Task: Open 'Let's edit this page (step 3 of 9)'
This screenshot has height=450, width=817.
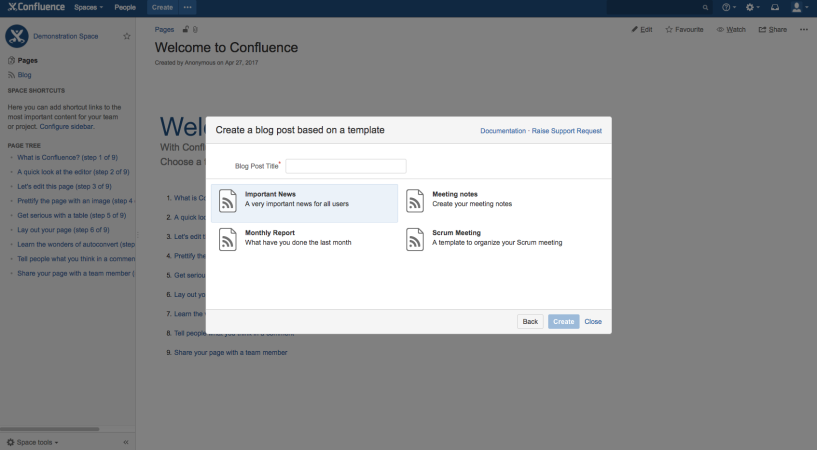Action: tap(64, 186)
